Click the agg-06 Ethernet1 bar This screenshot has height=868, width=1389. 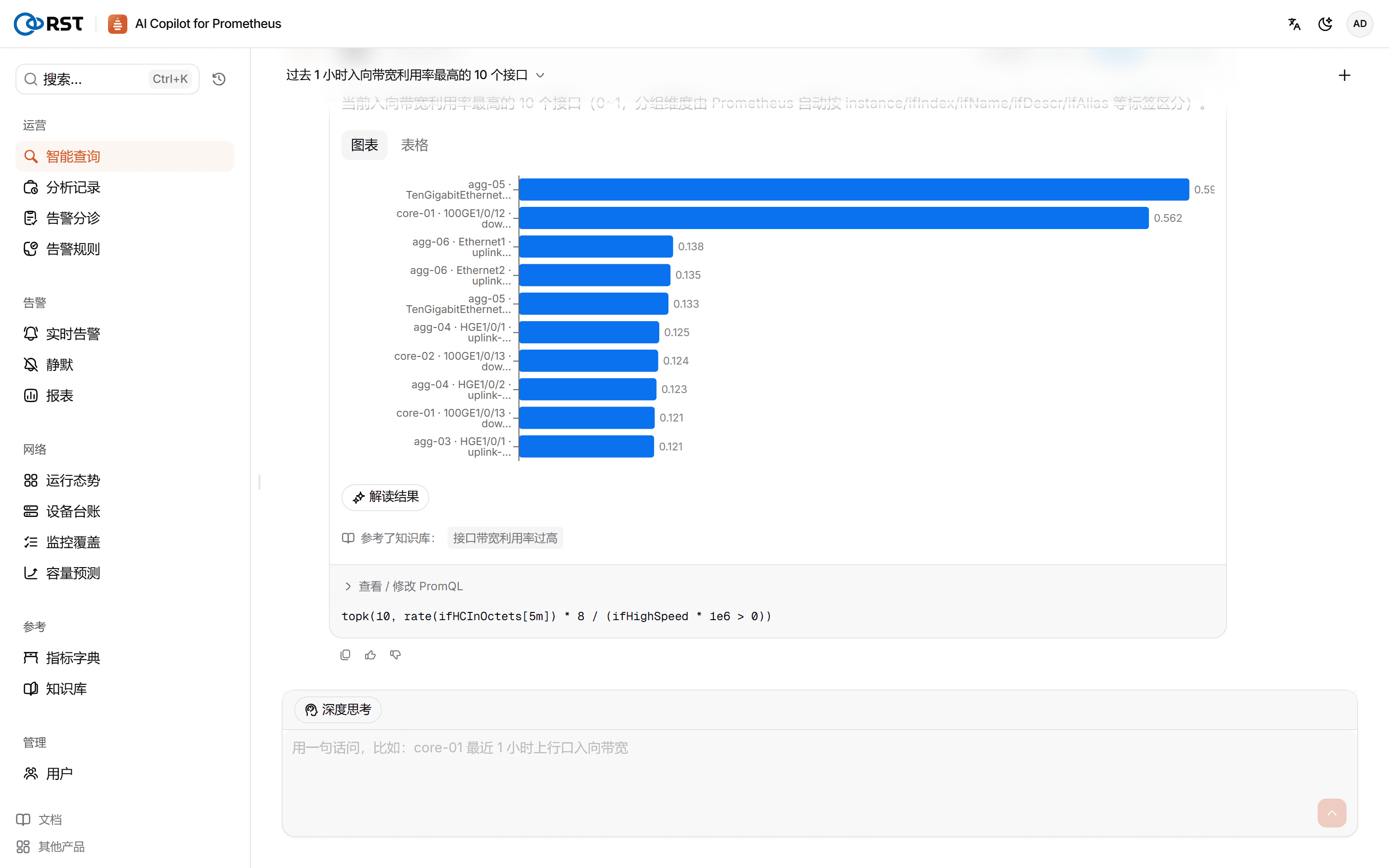click(596, 246)
